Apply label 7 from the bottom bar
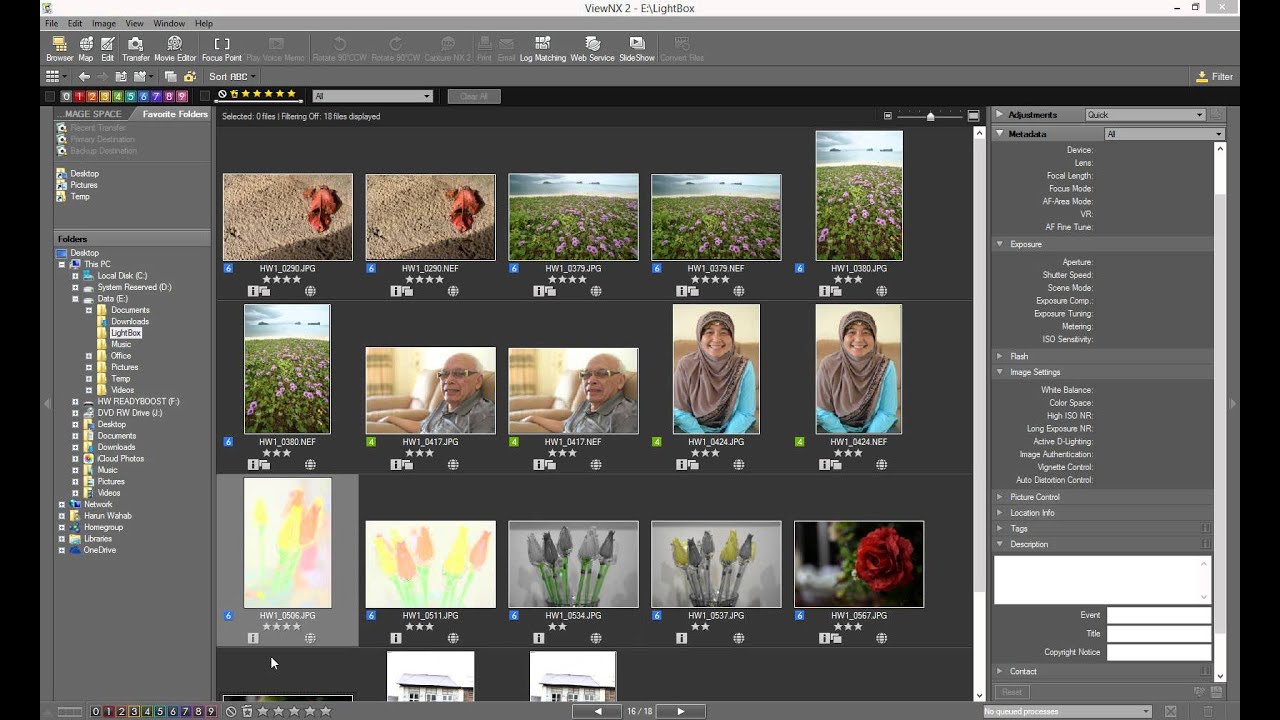1280x720 pixels. pyautogui.click(x=185, y=711)
